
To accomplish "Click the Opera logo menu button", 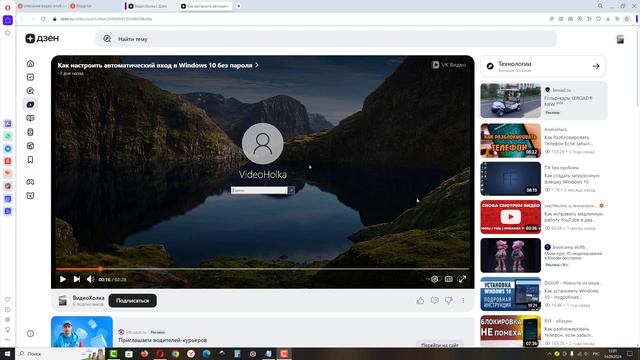I will pyautogui.click(x=7, y=7).
